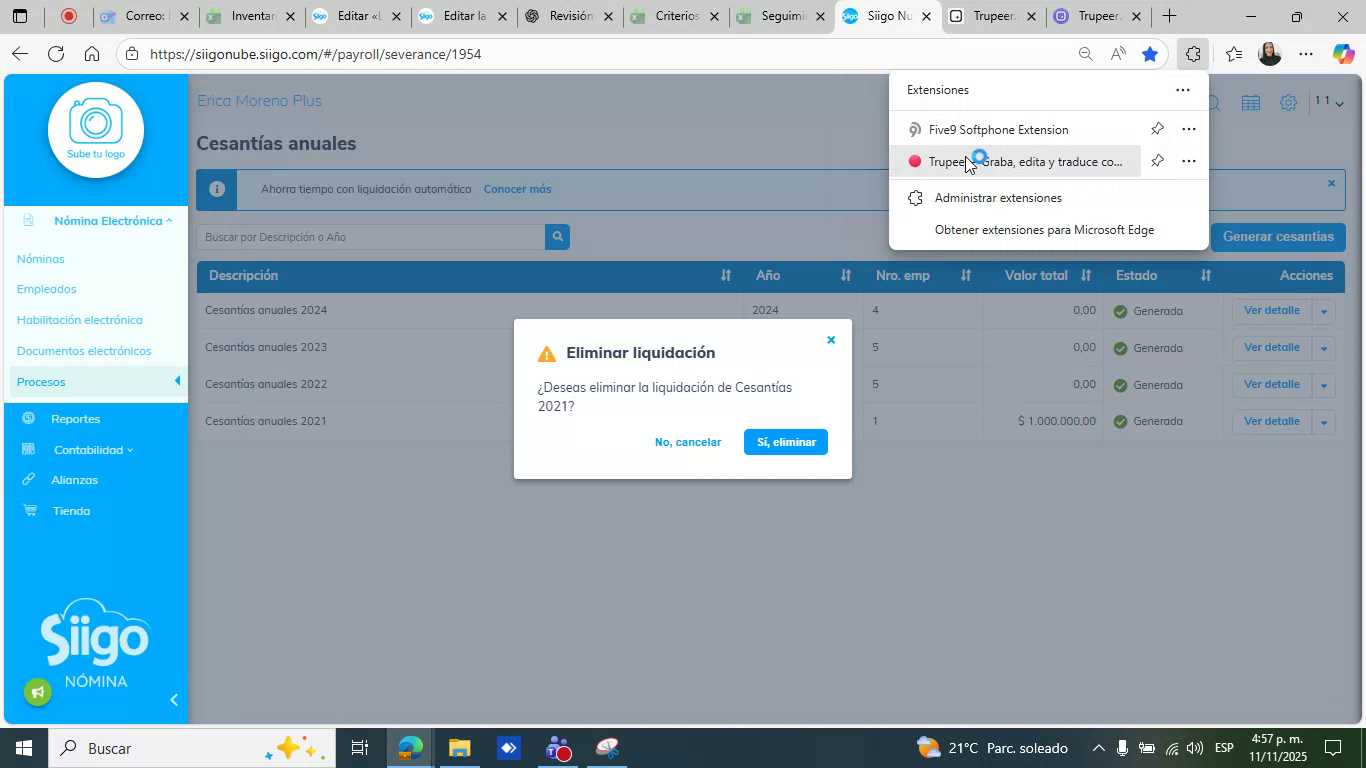Screen dimensions: 1366x768
Task: Ver detalle for Cesantías anuales 2024
Action: pos(1271,311)
